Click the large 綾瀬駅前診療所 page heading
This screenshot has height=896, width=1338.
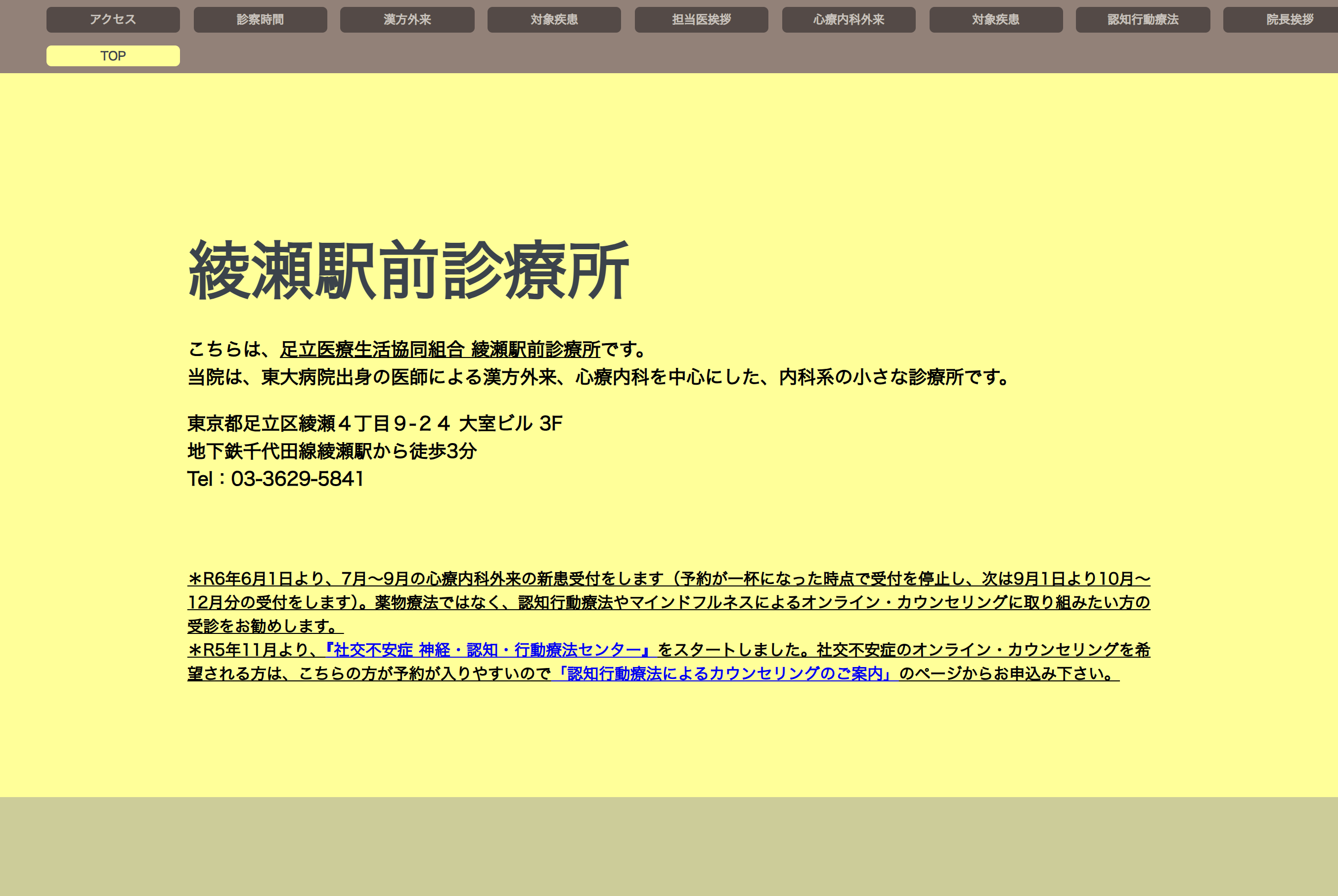point(409,270)
